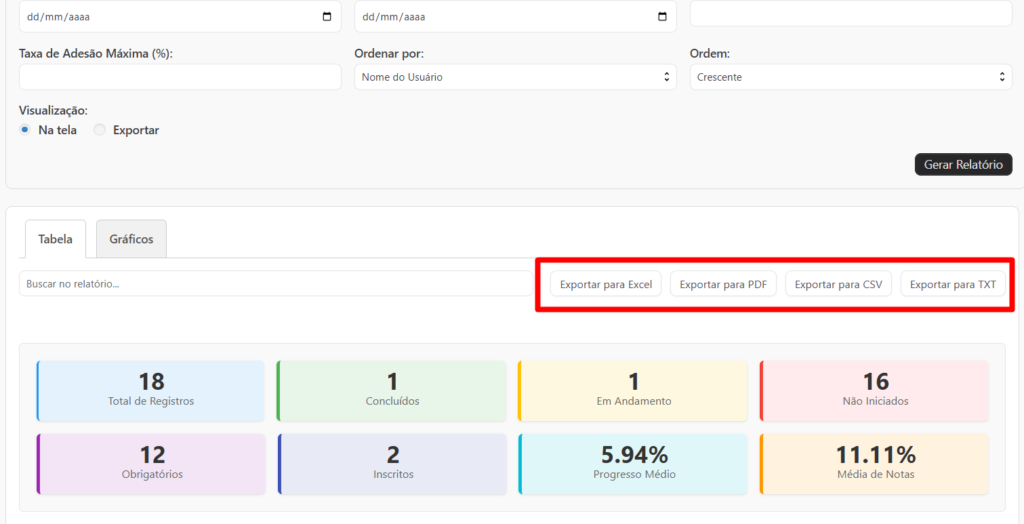Open the calendar picker in the middle date field
The width and height of the screenshot is (1024, 524).
662,17
